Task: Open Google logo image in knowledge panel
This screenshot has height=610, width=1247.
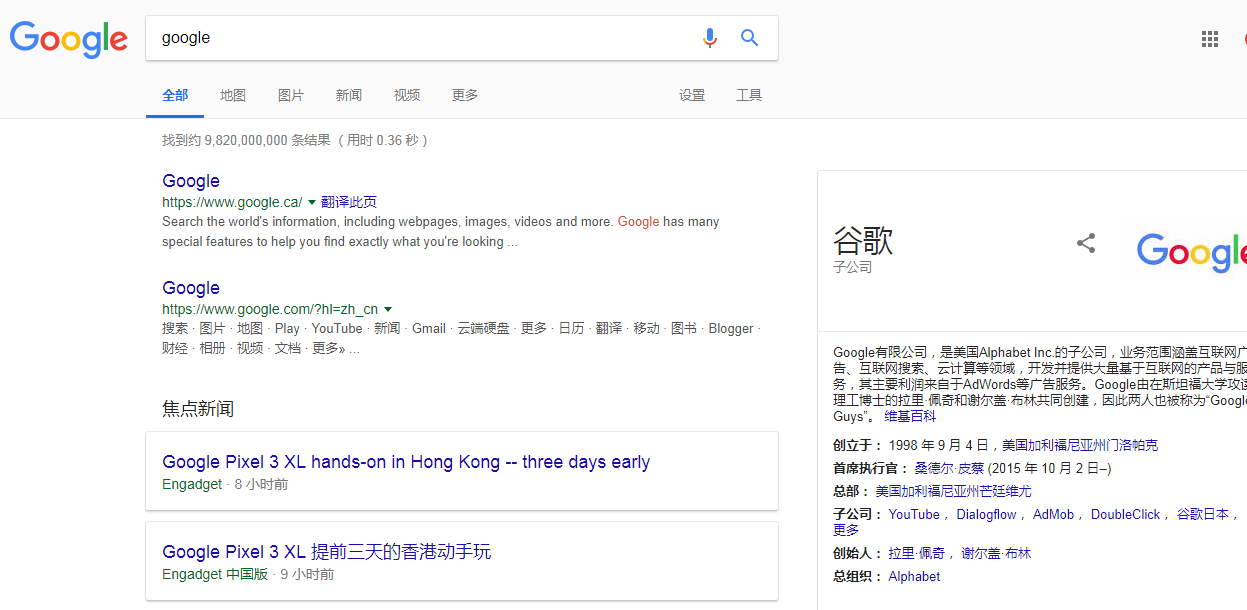Action: point(1192,251)
